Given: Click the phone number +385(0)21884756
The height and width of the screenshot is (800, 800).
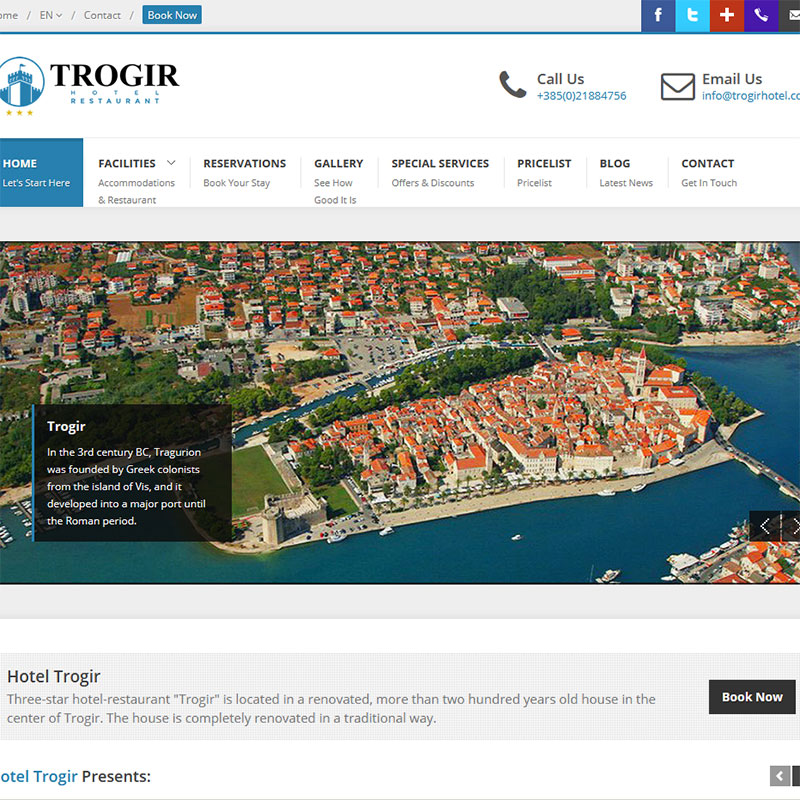Looking at the screenshot, I should [x=581, y=96].
